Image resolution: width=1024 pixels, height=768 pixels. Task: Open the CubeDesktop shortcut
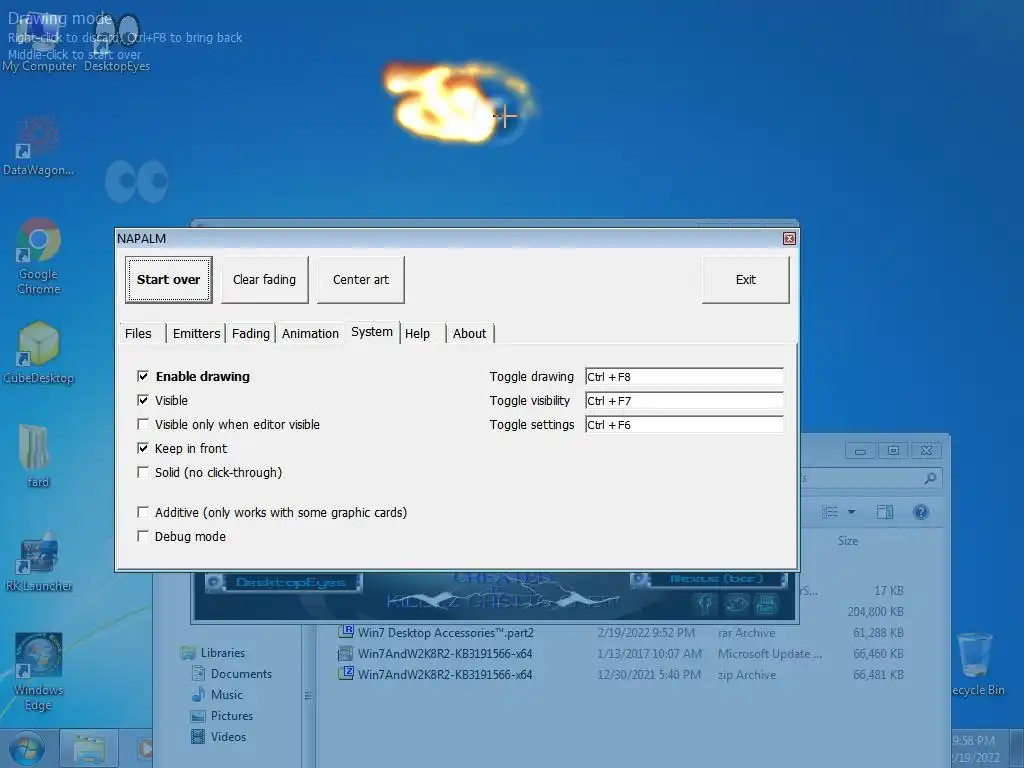pyautogui.click(x=39, y=353)
